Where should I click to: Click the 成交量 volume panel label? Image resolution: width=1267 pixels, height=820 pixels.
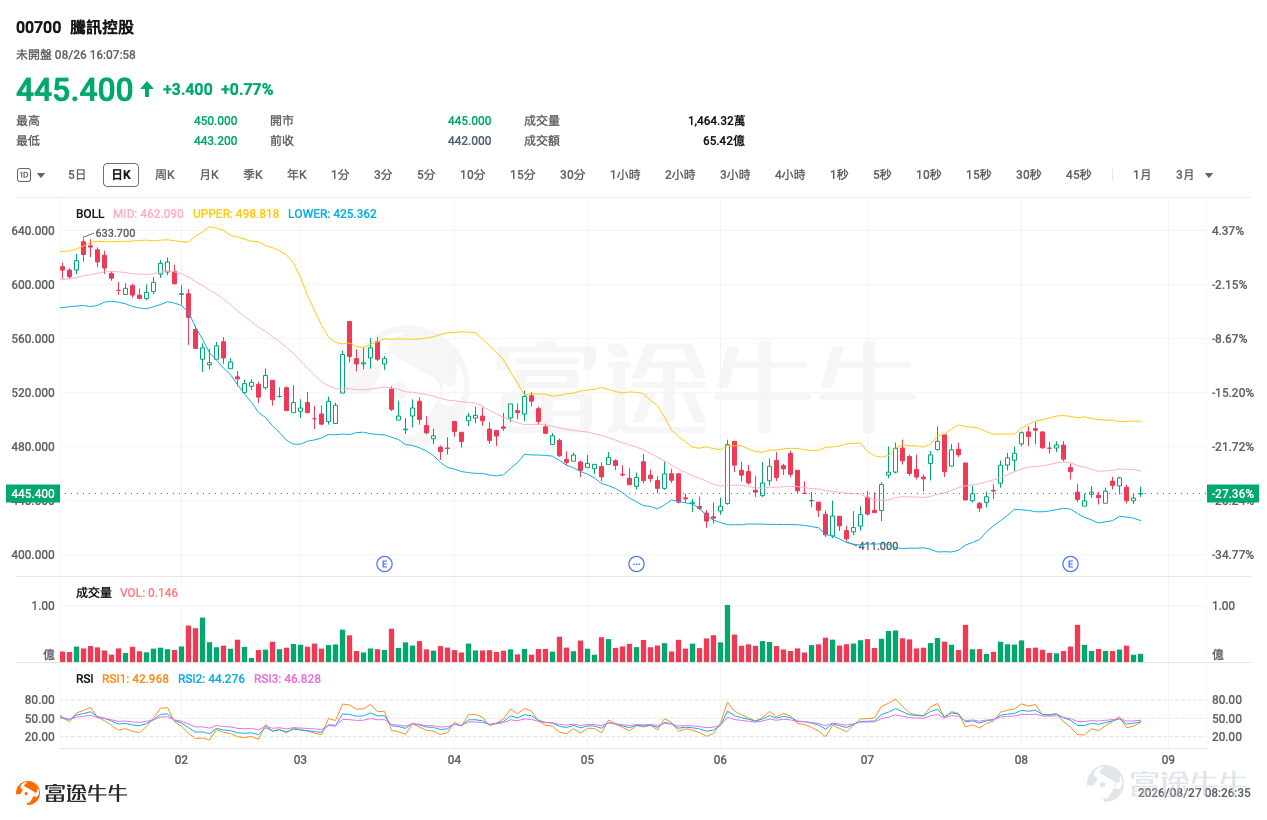pyautogui.click(x=94, y=593)
